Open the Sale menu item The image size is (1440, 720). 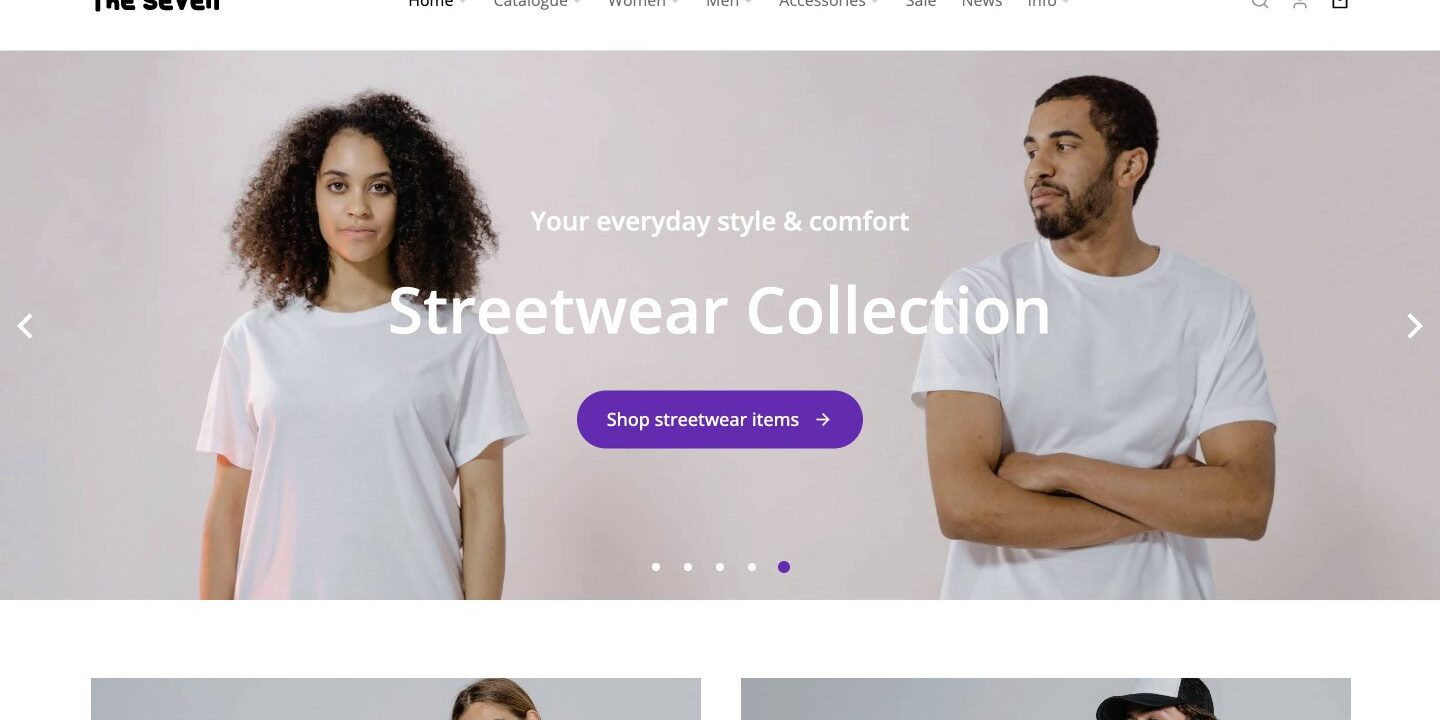point(920,3)
